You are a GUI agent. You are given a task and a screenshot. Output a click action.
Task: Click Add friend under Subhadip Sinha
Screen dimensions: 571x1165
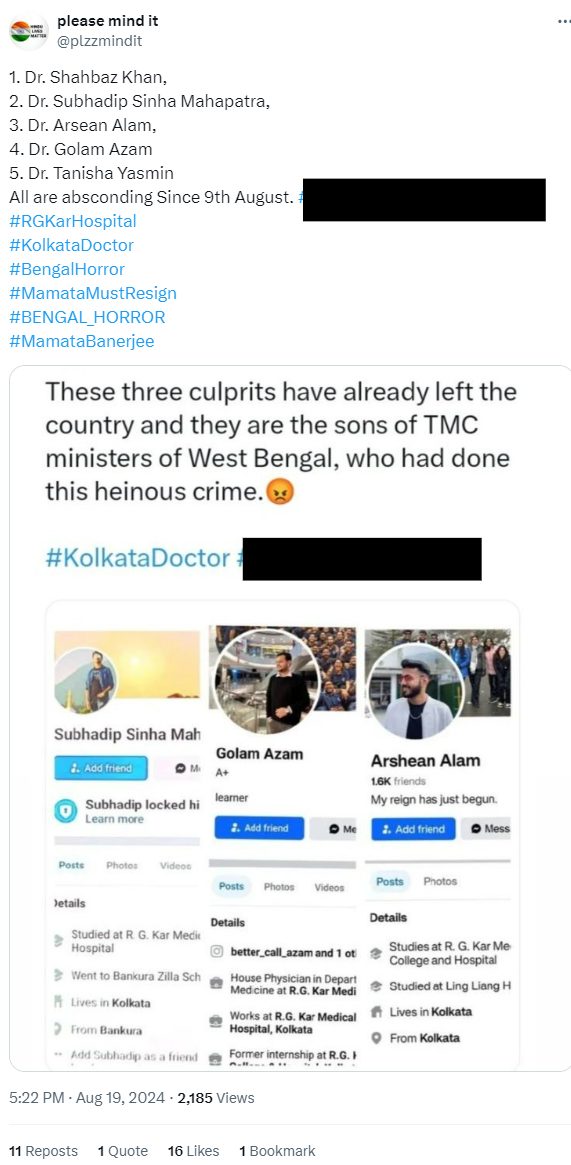(101, 768)
